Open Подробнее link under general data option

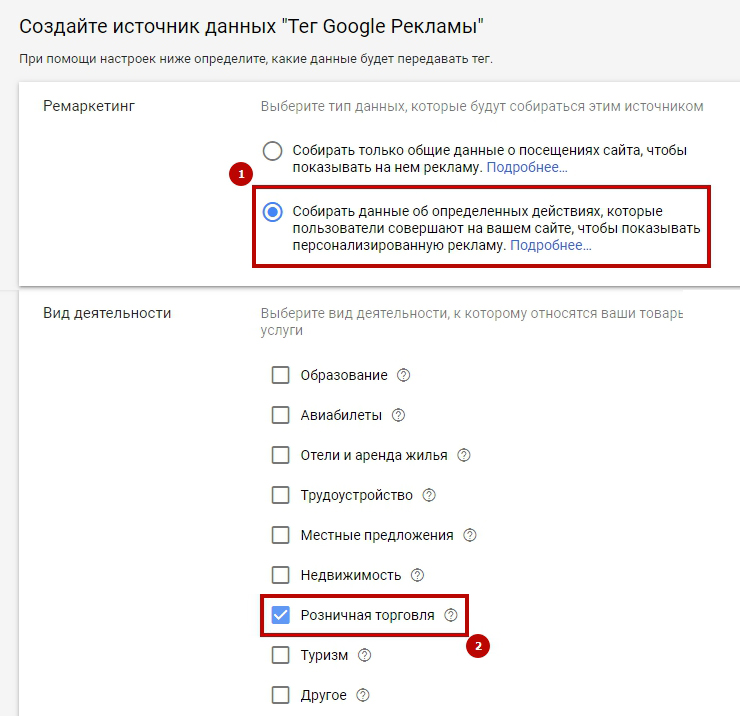coord(527,167)
